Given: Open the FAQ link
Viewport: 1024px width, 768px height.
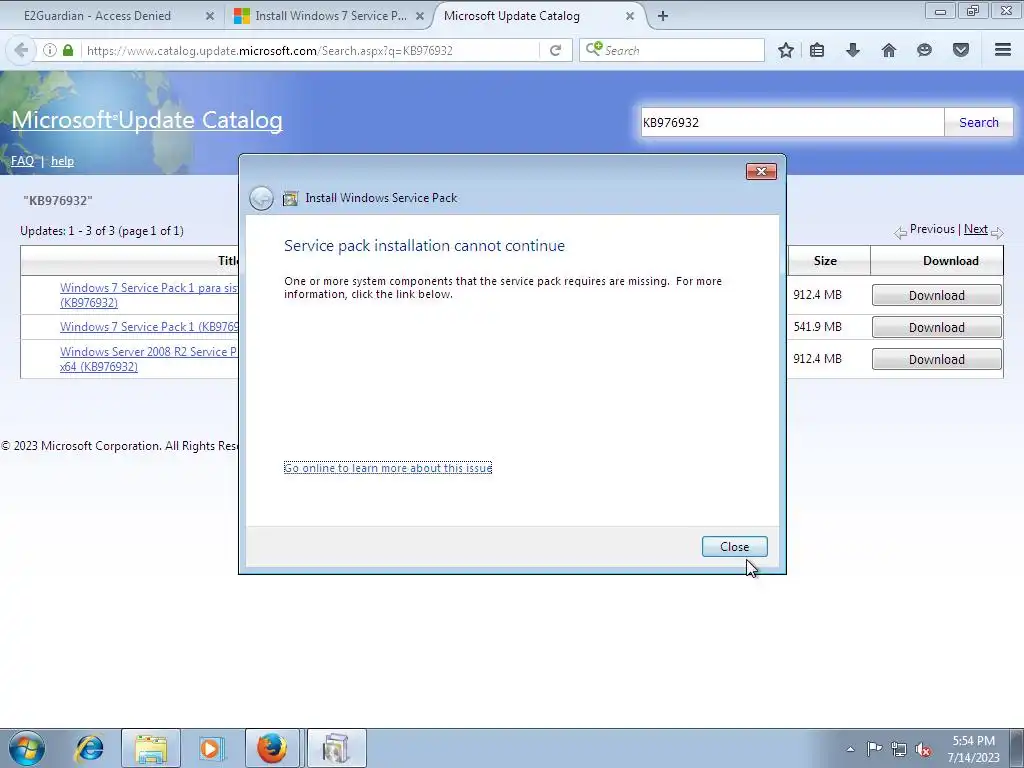Looking at the screenshot, I should (22, 161).
